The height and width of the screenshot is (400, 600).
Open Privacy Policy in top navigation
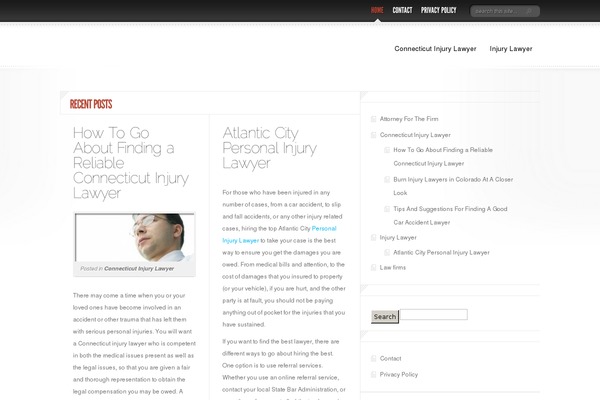point(439,10)
